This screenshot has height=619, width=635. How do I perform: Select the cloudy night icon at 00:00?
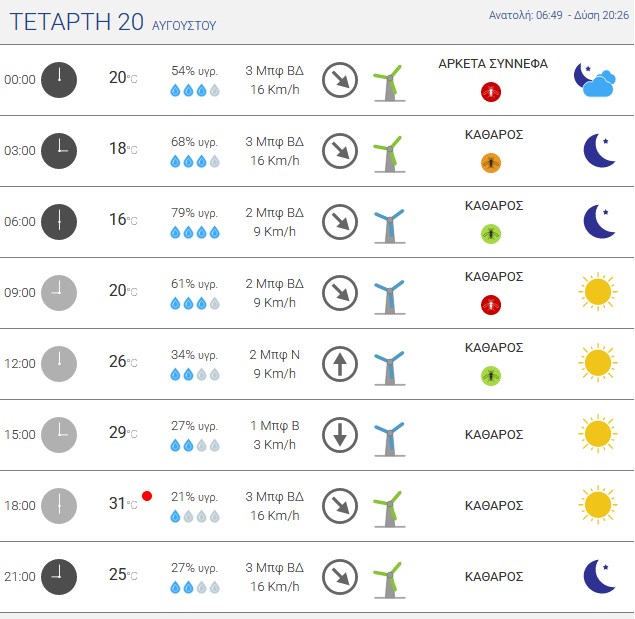[x=595, y=80]
